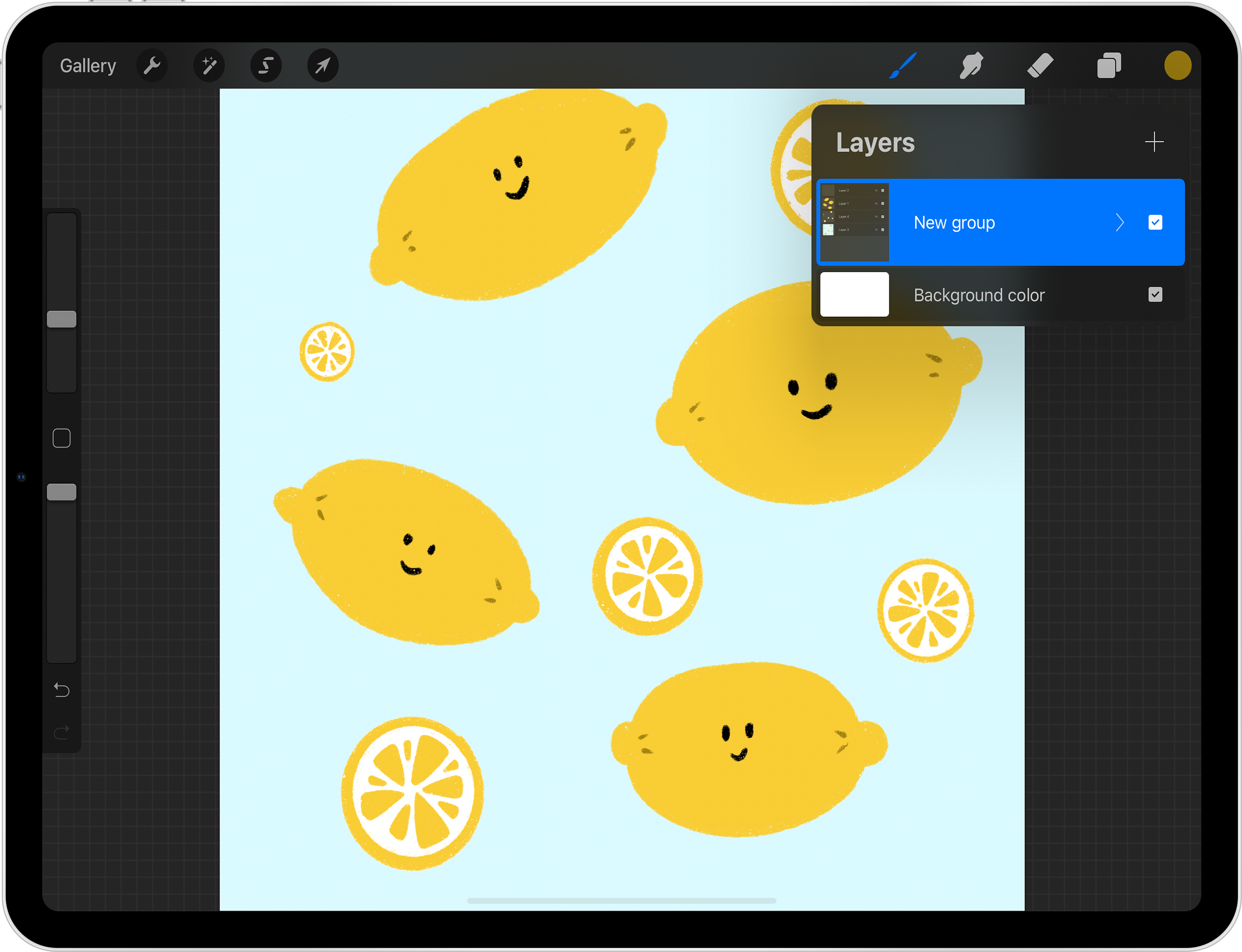Expand New group with the chevron
Screen dimensions: 1242x952
1120,222
